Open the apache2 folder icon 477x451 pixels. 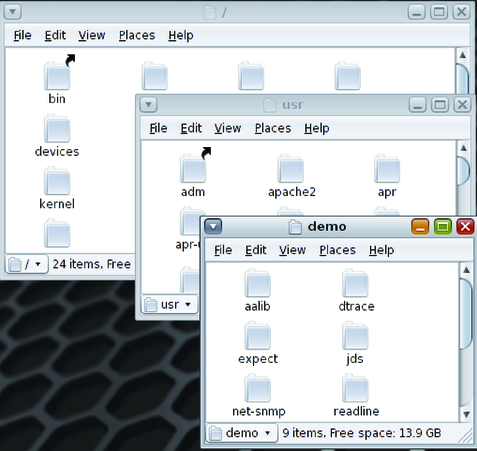(290, 168)
